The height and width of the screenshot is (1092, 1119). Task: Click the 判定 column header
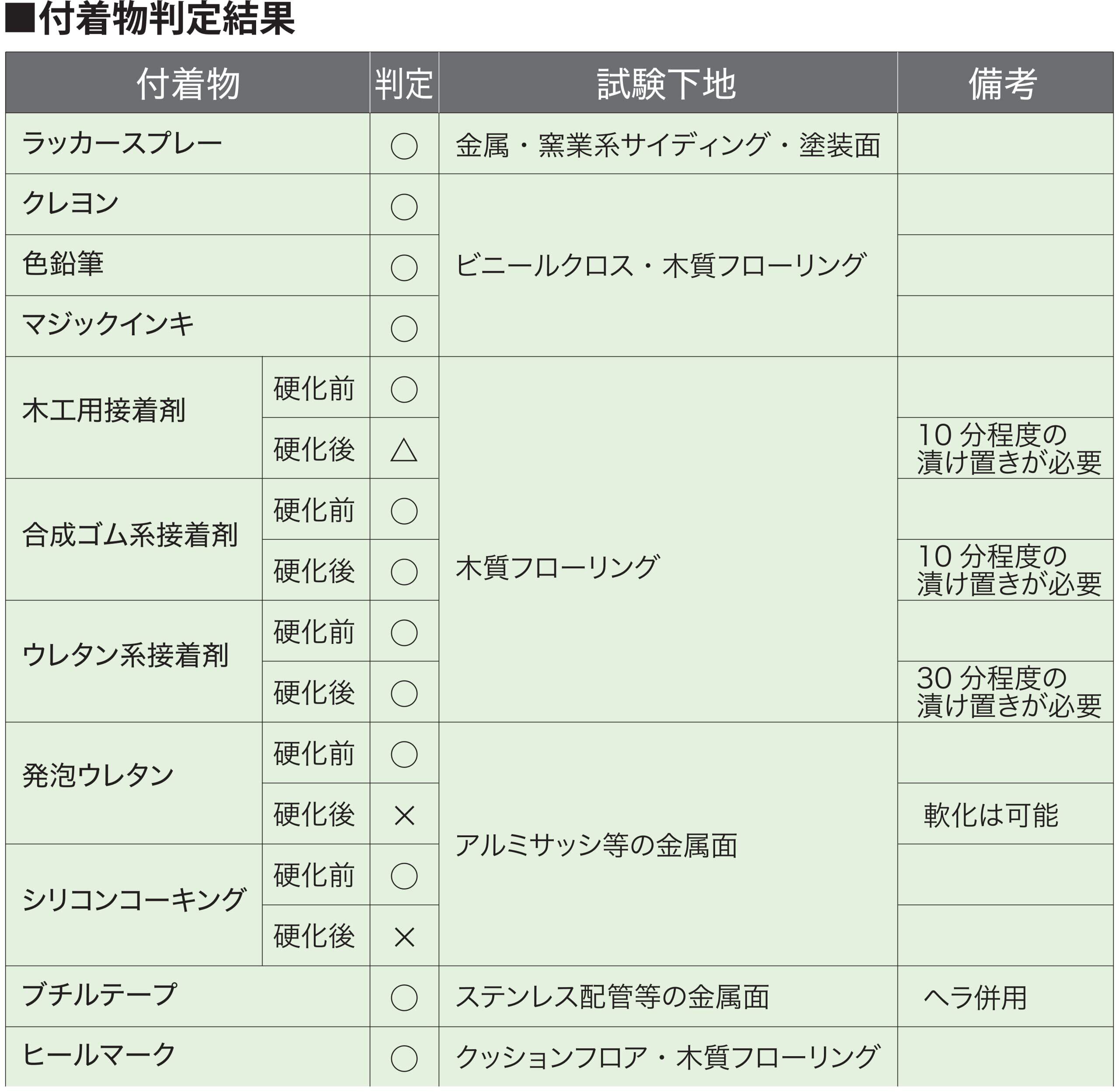coord(404,84)
